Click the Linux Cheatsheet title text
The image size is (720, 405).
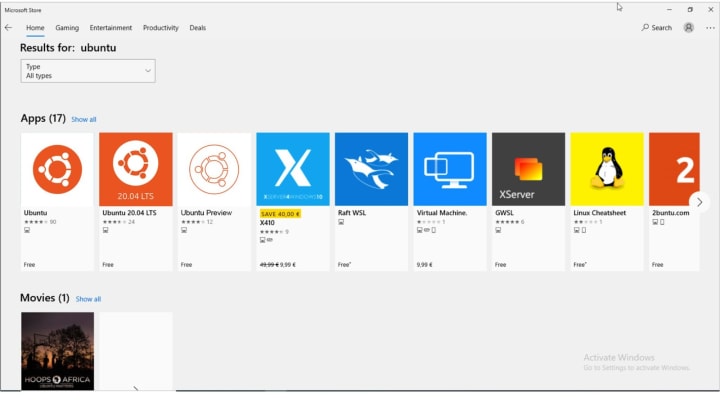pos(600,213)
